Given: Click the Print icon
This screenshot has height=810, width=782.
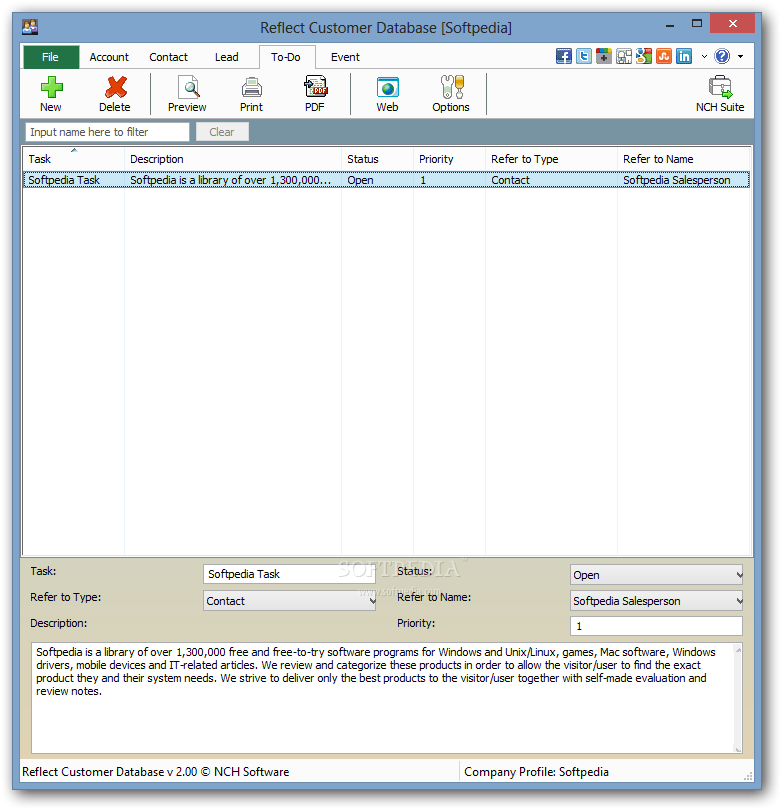Looking at the screenshot, I should point(252,87).
